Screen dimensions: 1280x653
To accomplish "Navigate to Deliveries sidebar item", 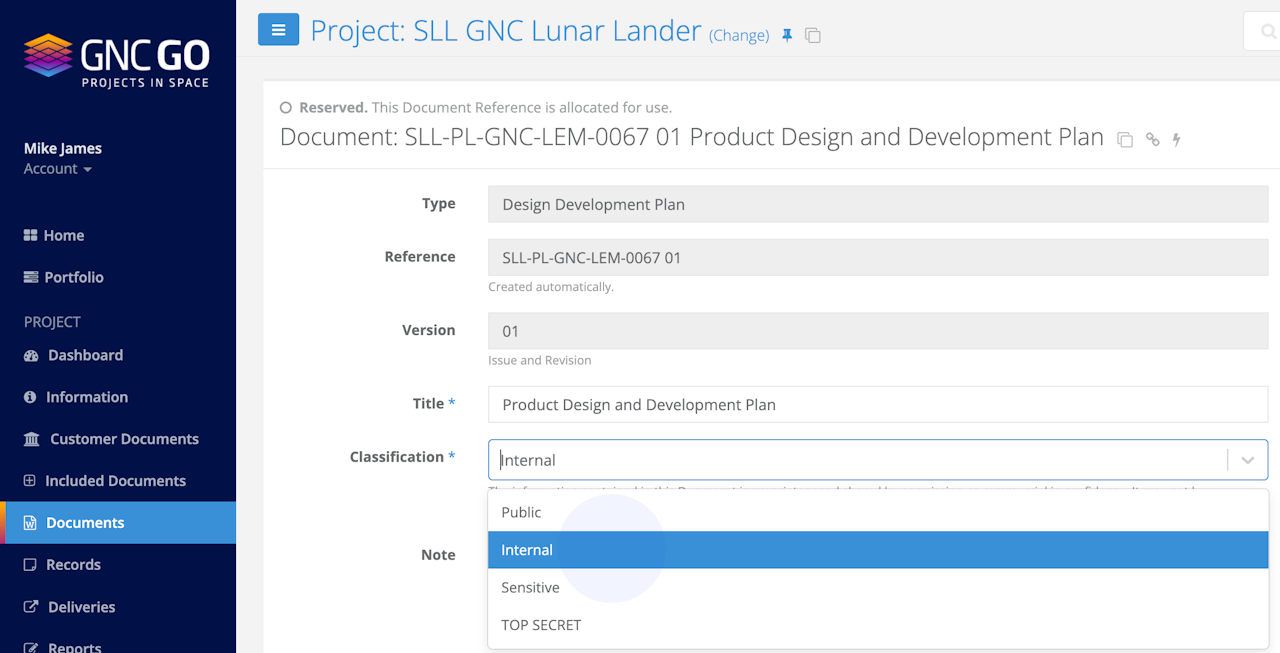I will (x=80, y=607).
